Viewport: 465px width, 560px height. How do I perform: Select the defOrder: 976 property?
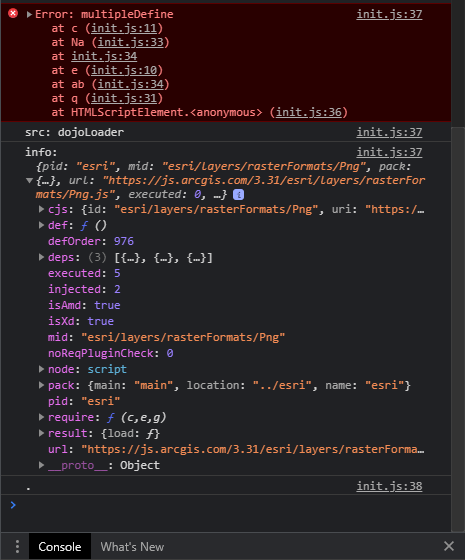91,241
